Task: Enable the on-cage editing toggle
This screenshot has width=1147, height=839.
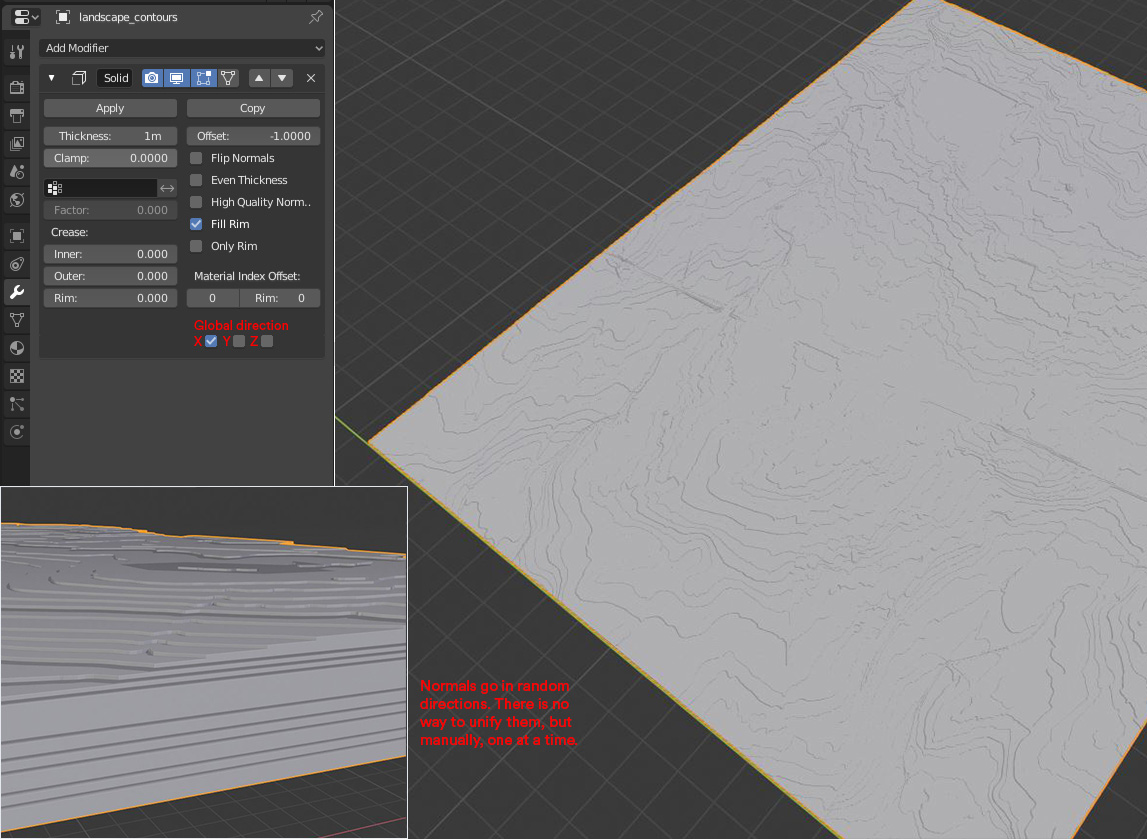Action: tap(228, 78)
